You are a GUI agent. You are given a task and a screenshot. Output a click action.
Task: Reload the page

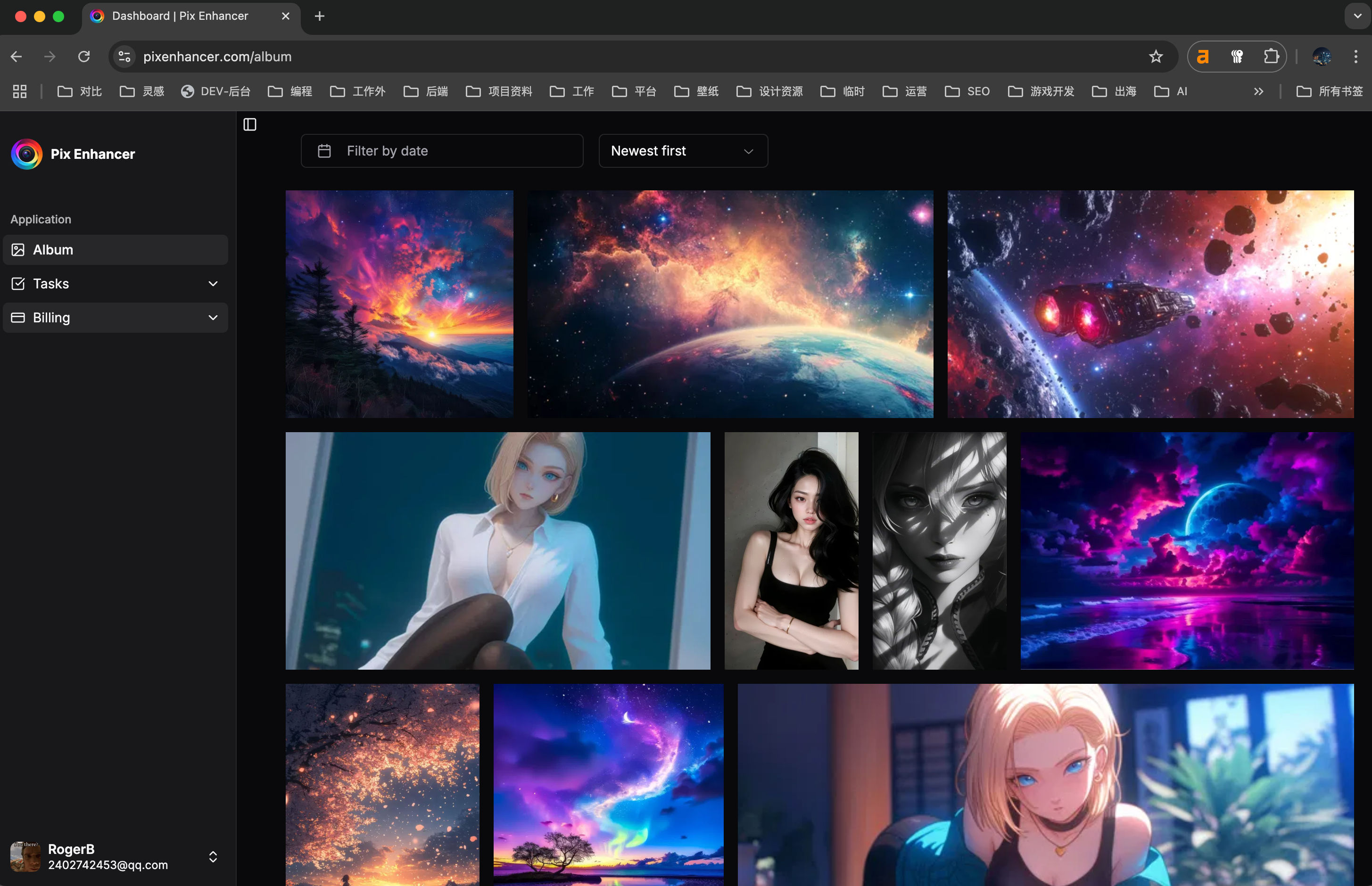tap(84, 57)
